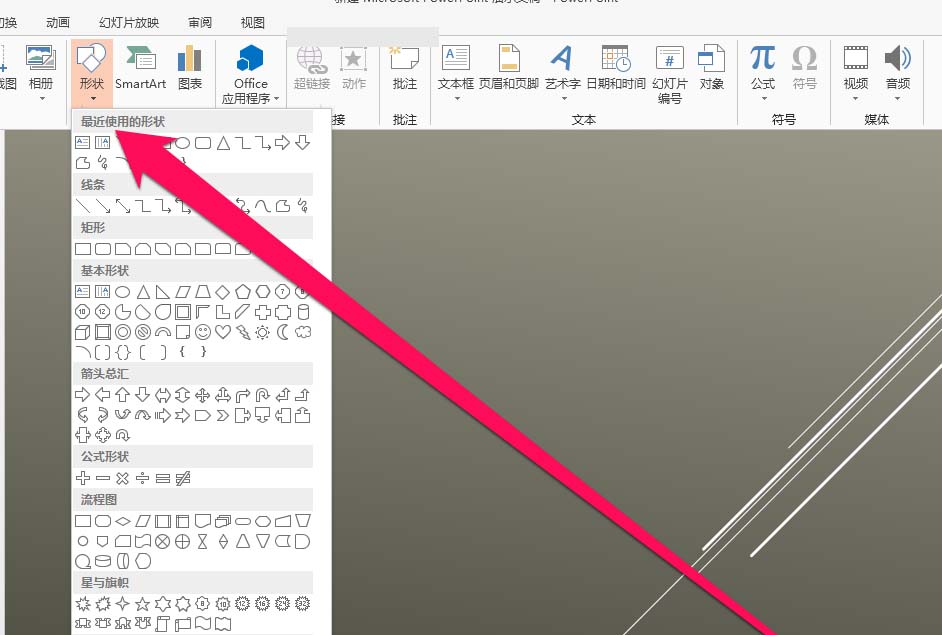Select the right arrow in 箭头总汇
942x635 pixels.
82,395
